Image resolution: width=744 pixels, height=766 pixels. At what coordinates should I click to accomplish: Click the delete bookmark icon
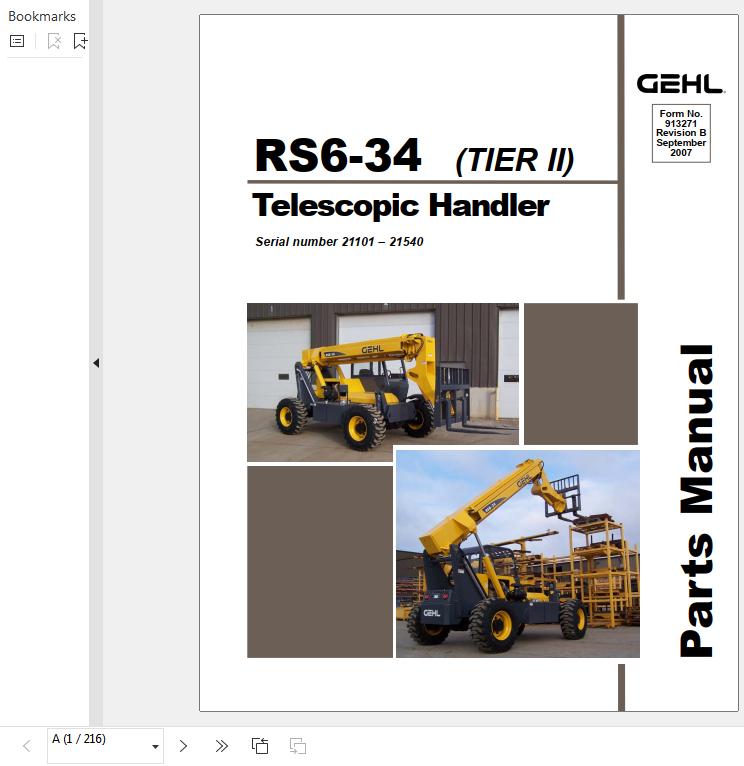coord(54,41)
